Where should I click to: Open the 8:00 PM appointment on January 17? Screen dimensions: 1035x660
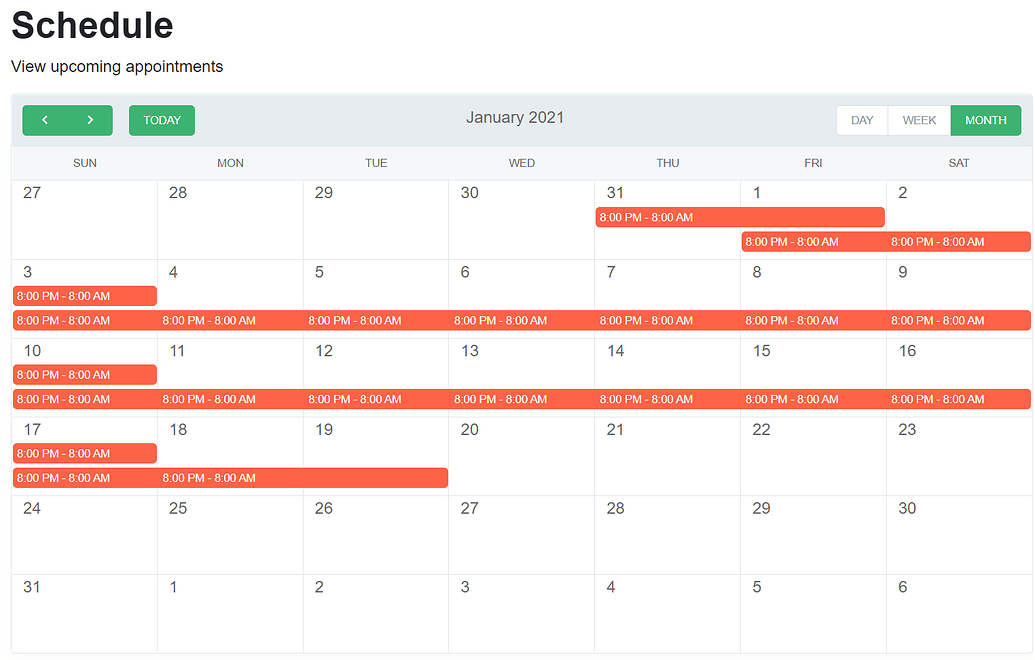(84, 453)
